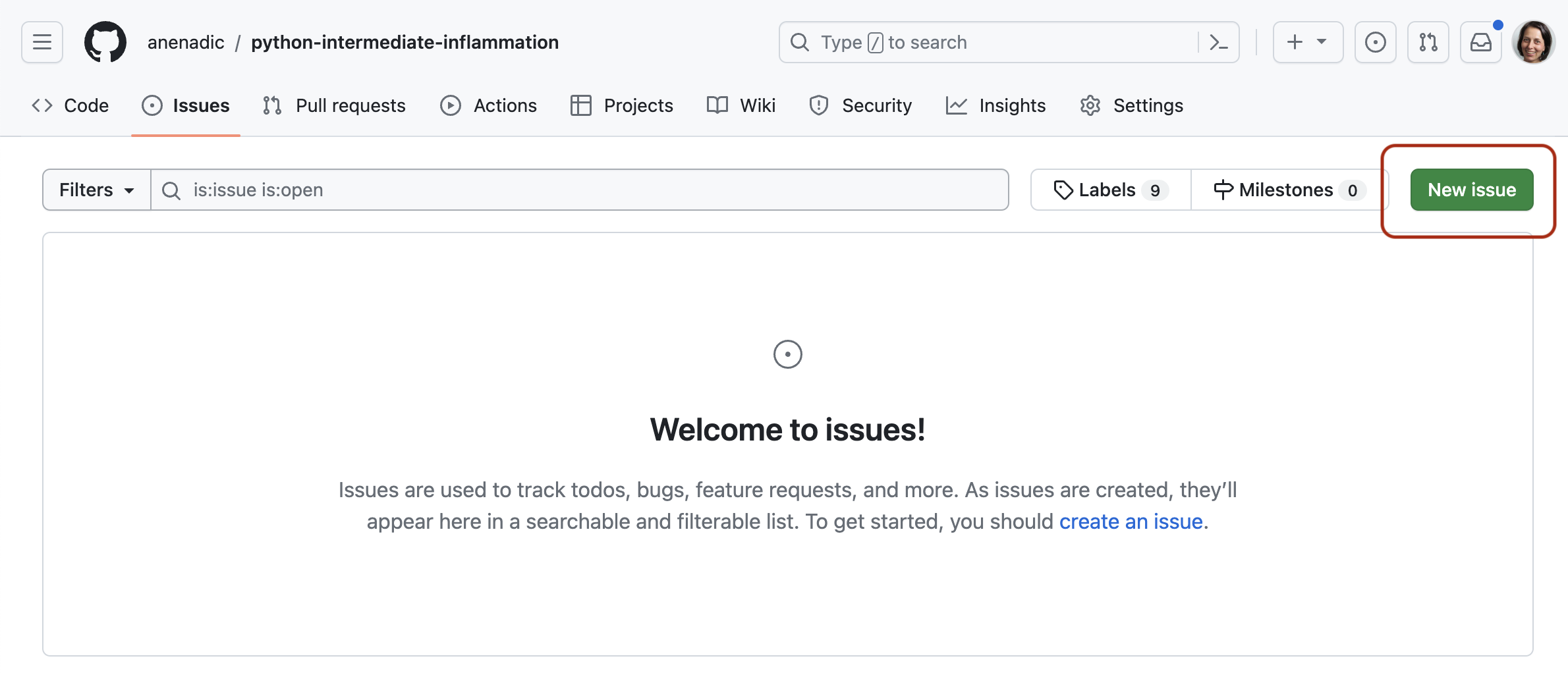Click the Milestones signpost icon

[x=1223, y=190]
